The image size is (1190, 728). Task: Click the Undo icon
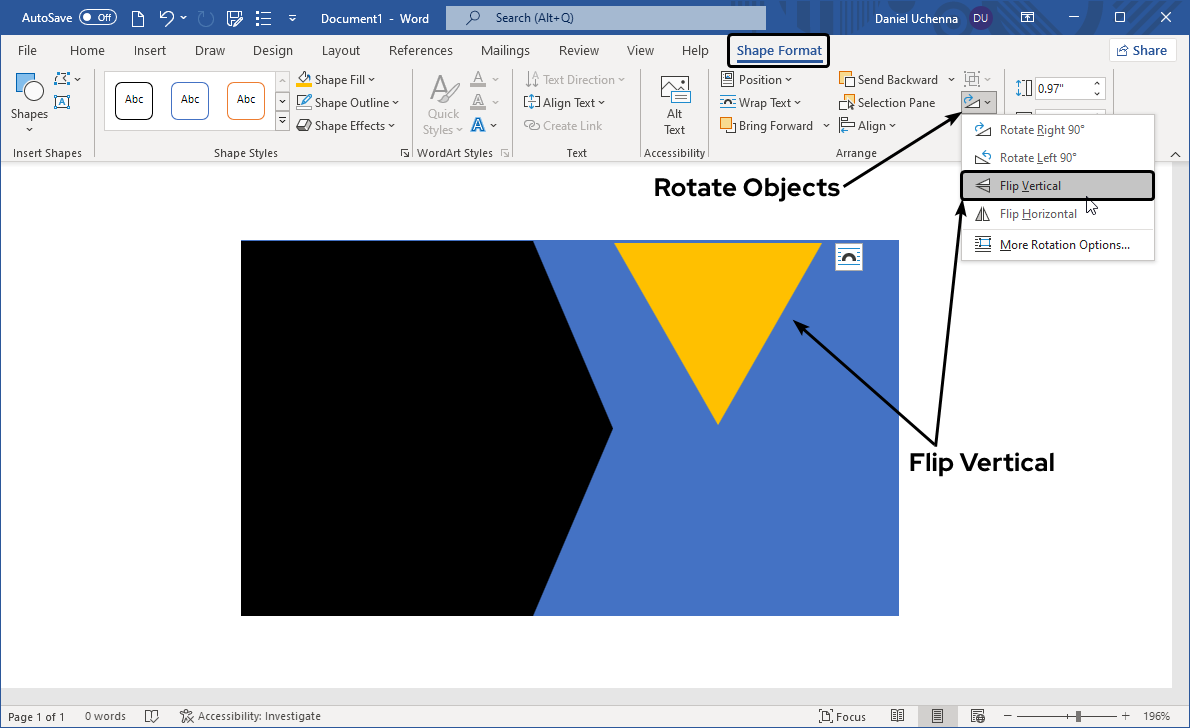point(167,18)
